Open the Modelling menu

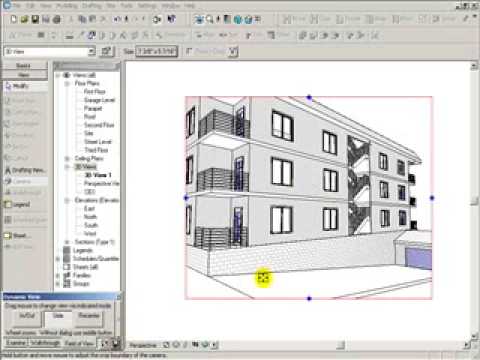67,5
